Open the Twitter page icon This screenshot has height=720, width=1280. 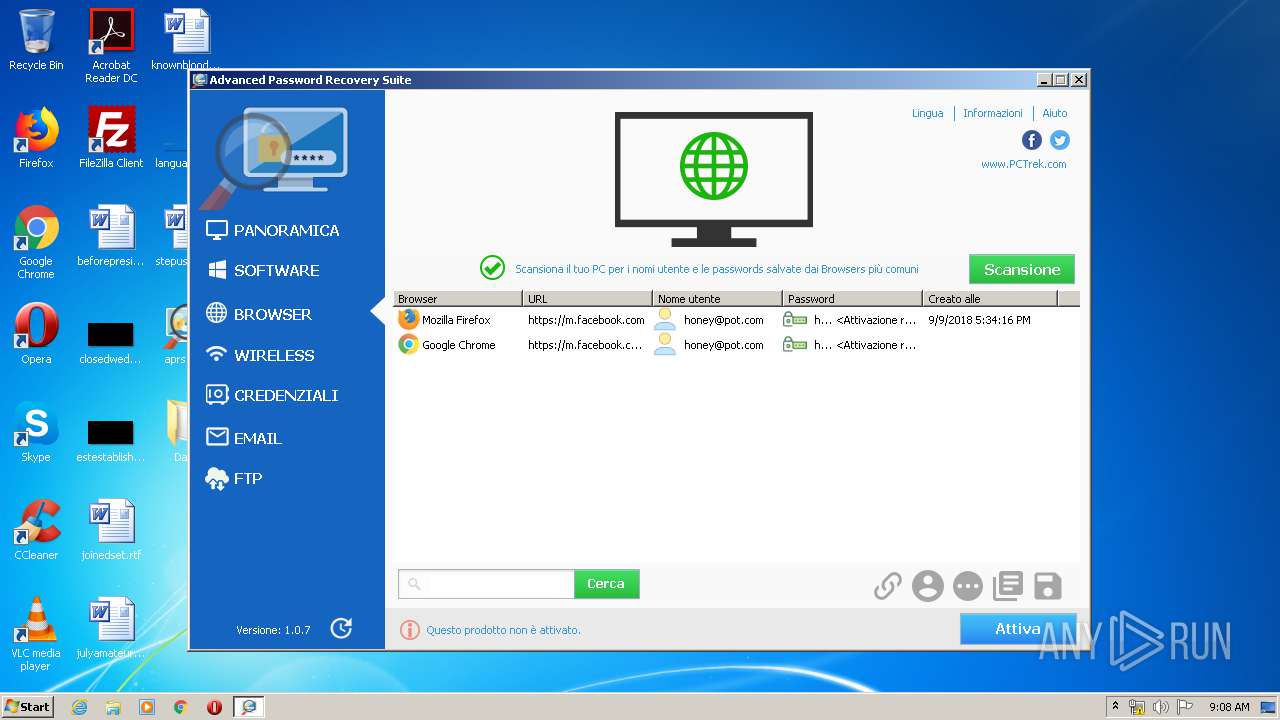(x=1060, y=140)
